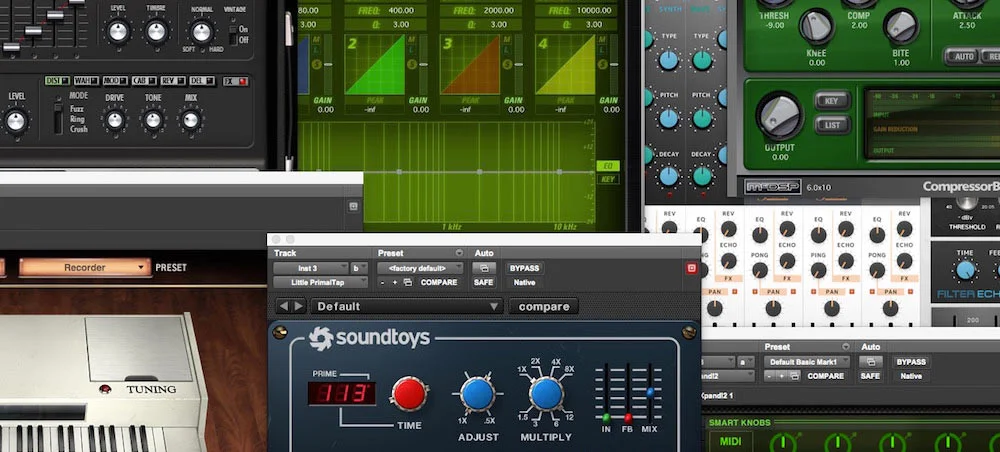1000x452 pixels.
Task: Open the Little PrimalTap plugin dropdown
Action: [321, 282]
